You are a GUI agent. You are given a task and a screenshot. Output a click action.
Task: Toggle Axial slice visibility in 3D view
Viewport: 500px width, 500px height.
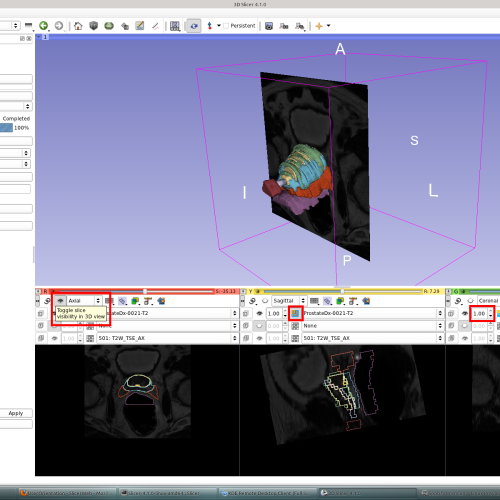pos(60,301)
